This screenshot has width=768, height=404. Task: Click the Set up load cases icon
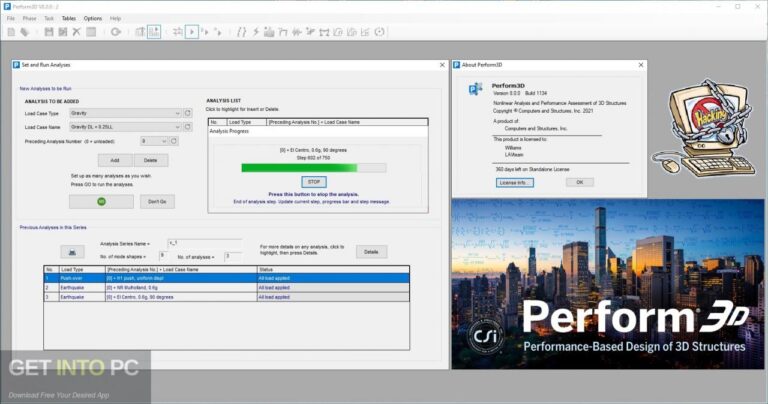178,32
